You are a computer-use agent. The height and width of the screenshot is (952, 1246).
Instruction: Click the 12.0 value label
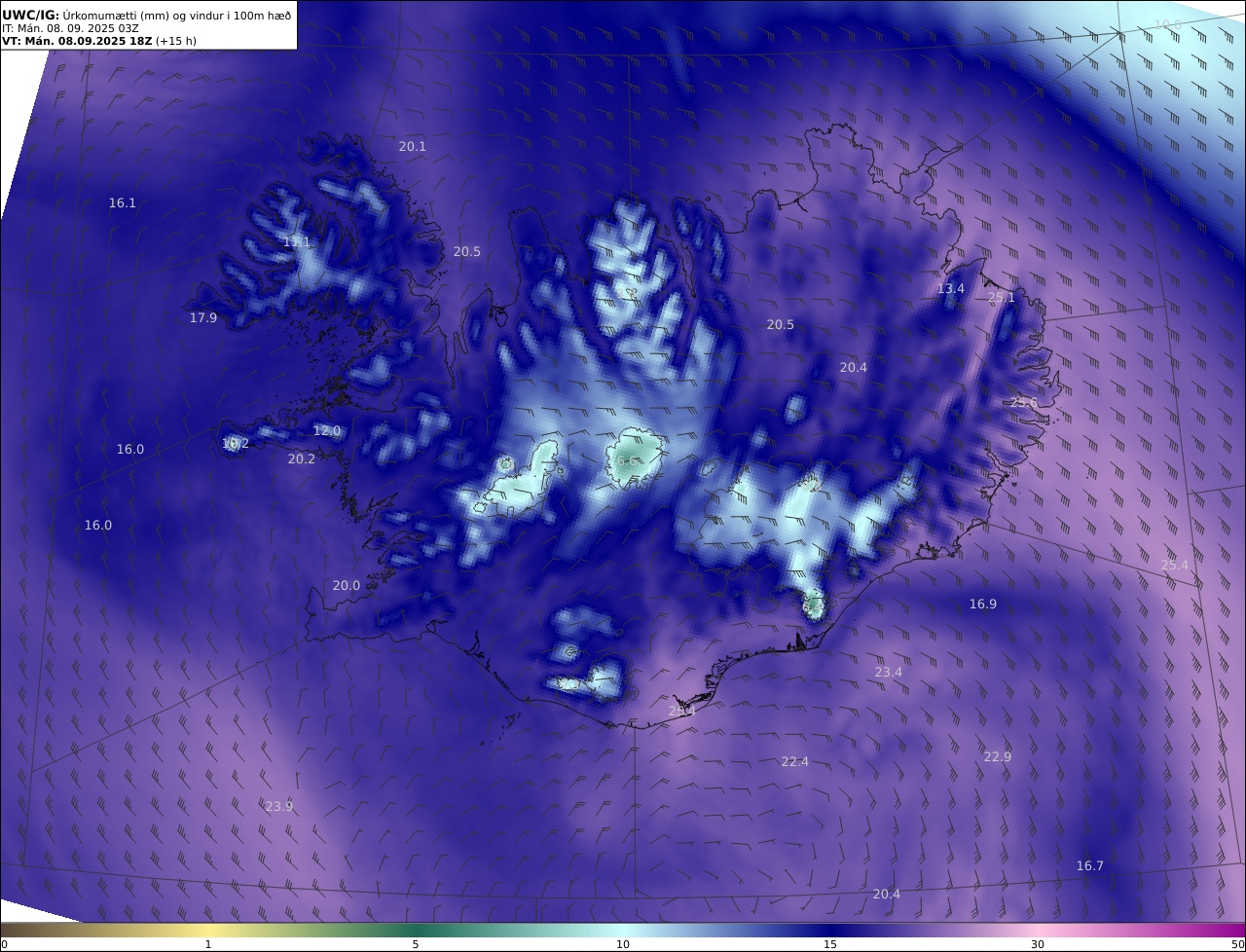tap(327, 430)
